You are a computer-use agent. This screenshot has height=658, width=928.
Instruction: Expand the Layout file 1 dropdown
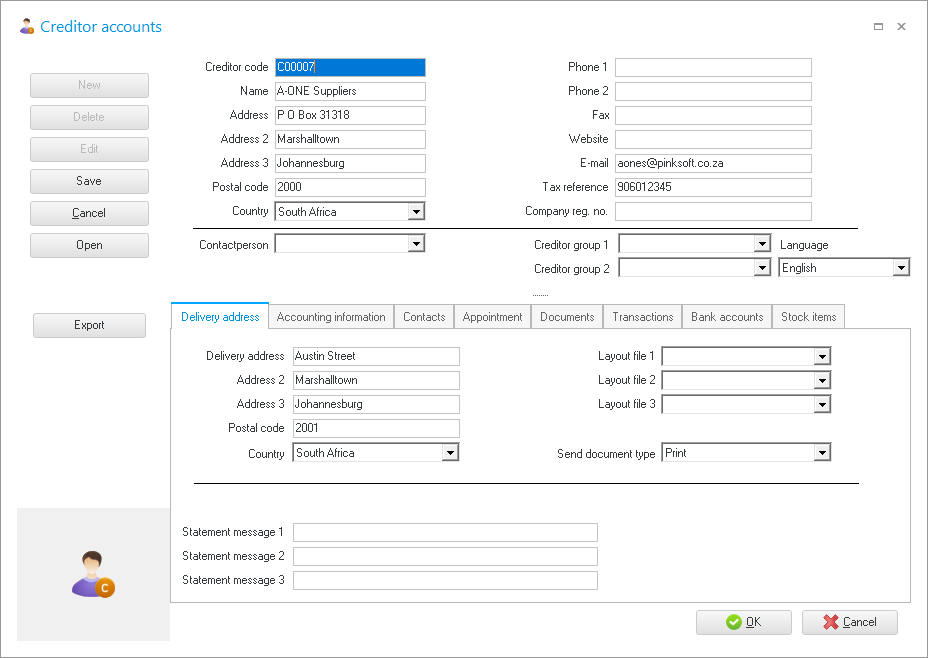tap(822, 356)
